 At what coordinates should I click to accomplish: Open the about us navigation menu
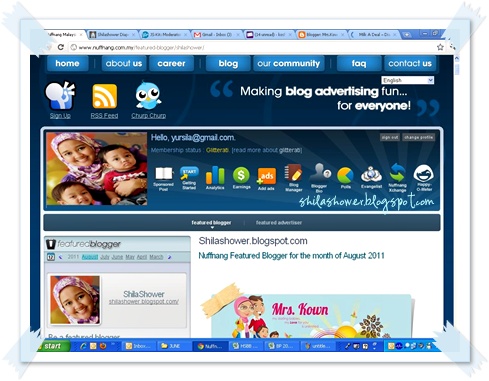tap(124, 63)
